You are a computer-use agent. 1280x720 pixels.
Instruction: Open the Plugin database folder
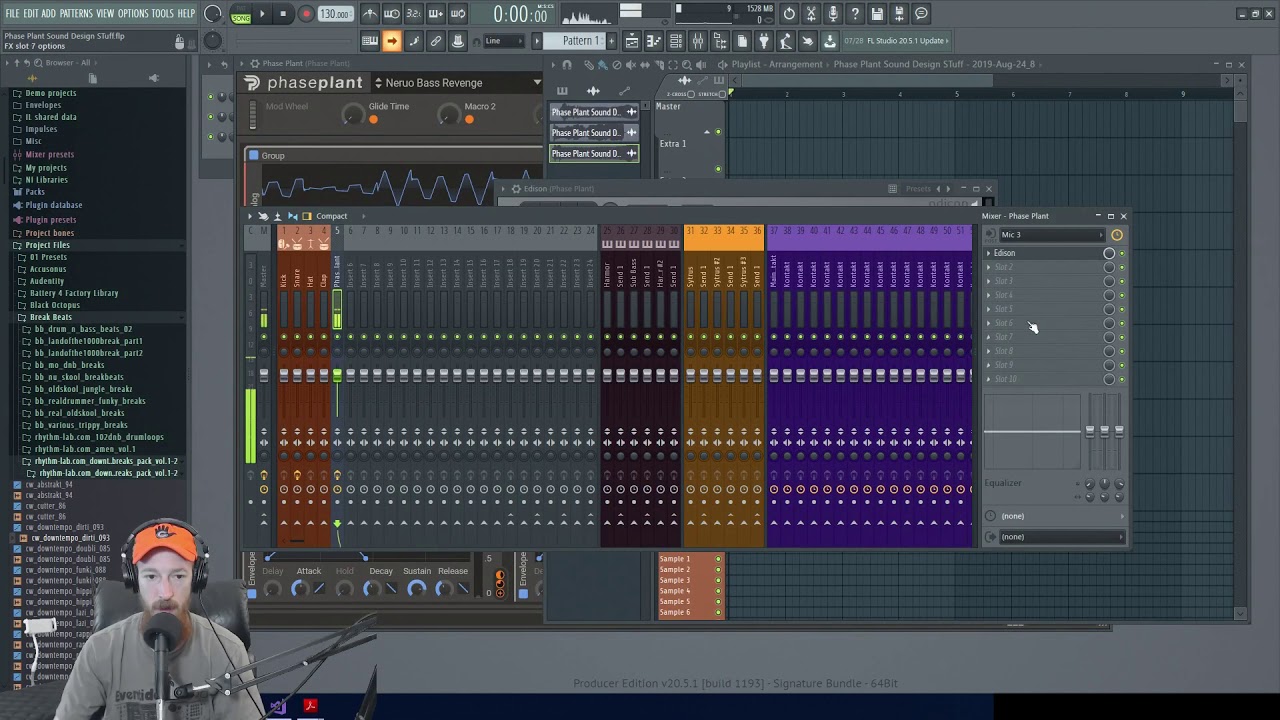(53, 205)
